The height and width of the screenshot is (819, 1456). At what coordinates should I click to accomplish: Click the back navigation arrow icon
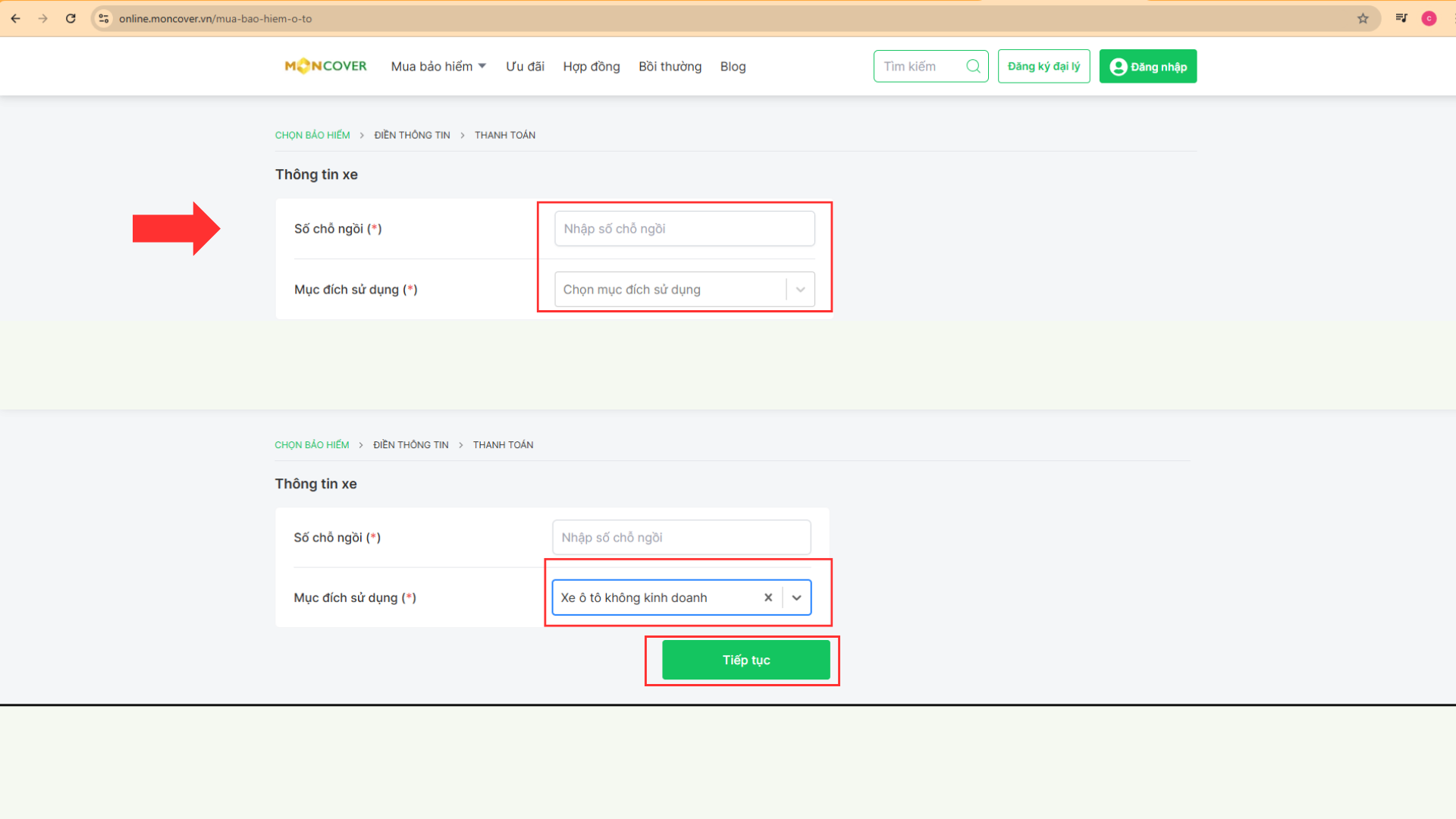coord(15,18)
